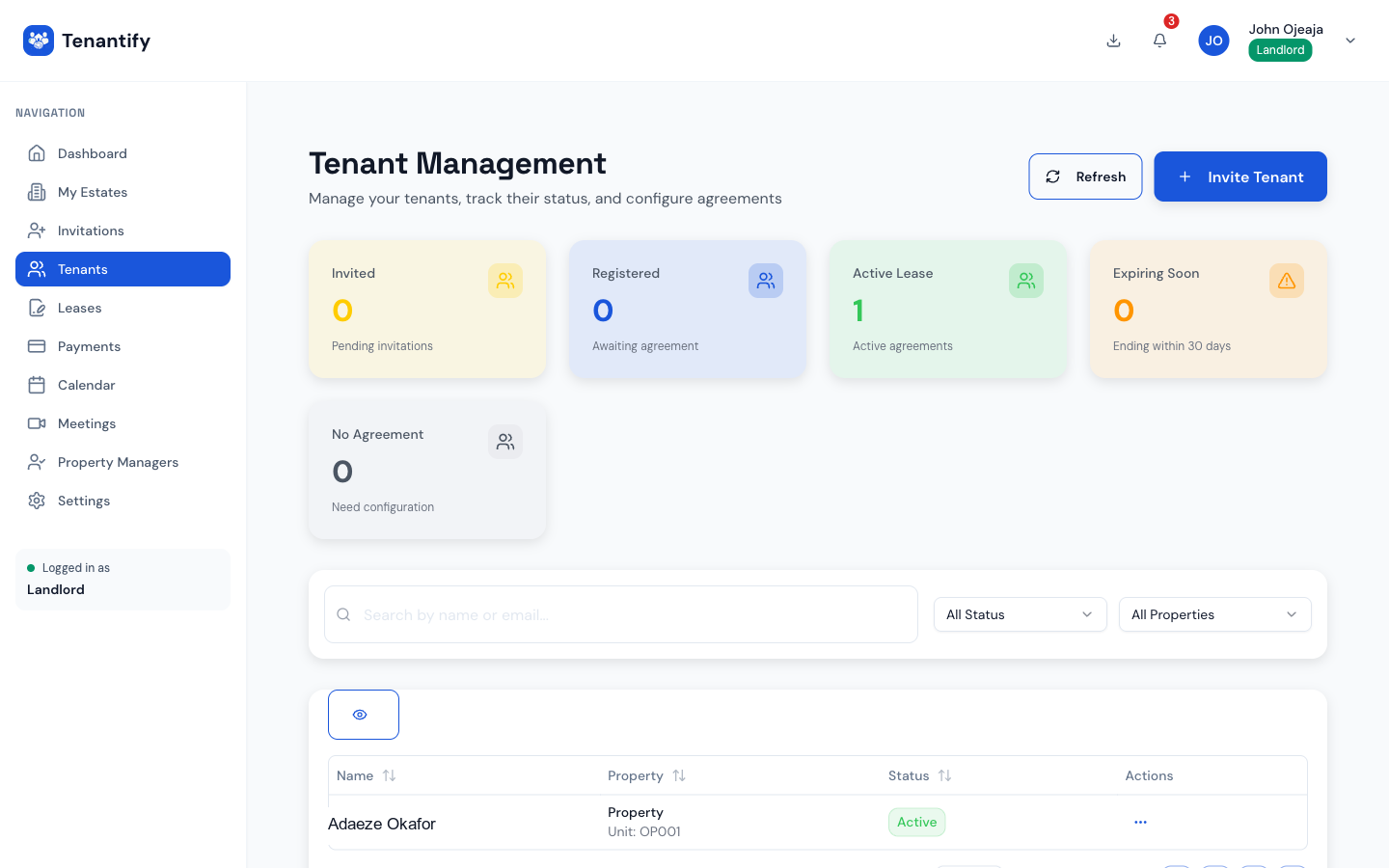Go to Meetings
The image size is (1389, 868).
[123, 423]
